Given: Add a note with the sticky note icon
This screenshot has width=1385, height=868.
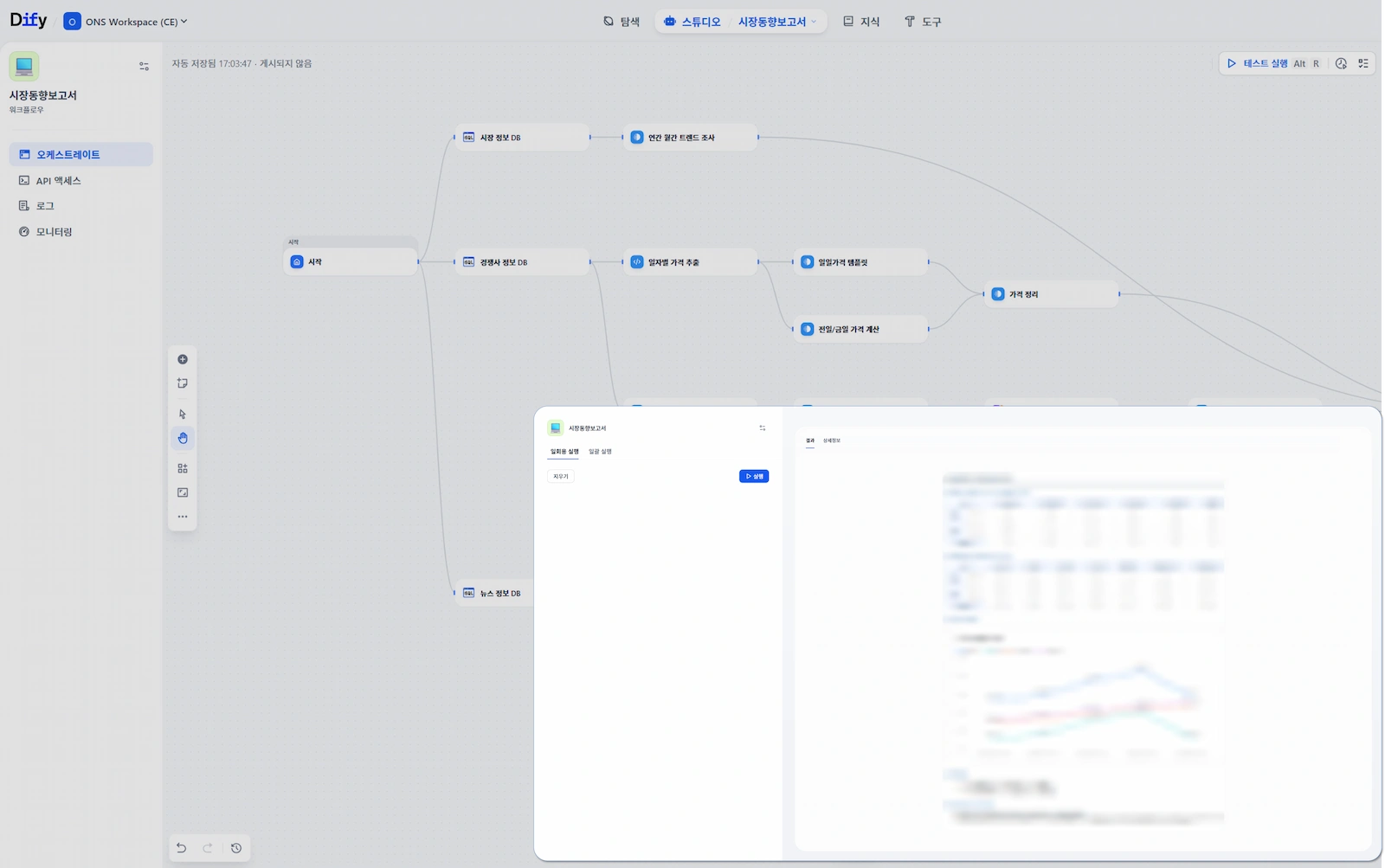Looking at the screenshot, I should coord(183,383).
